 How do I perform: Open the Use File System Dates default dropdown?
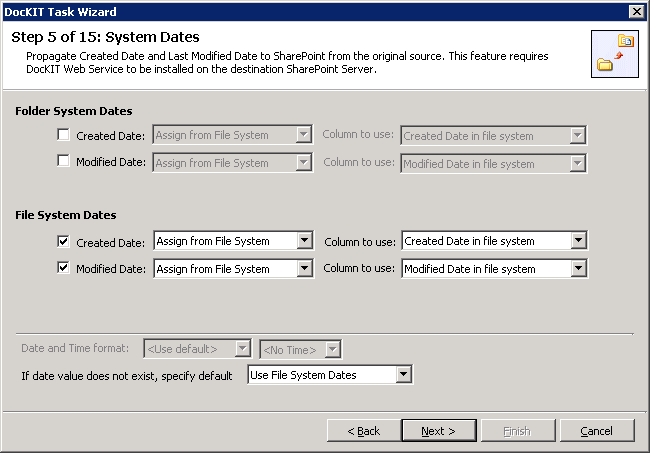(330, 375)
